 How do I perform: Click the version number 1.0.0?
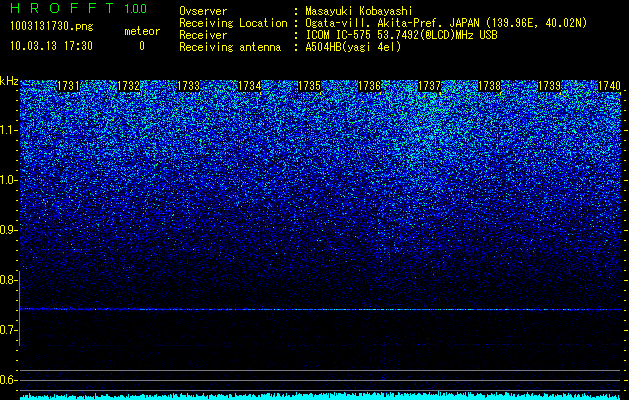tap(135, 8)
